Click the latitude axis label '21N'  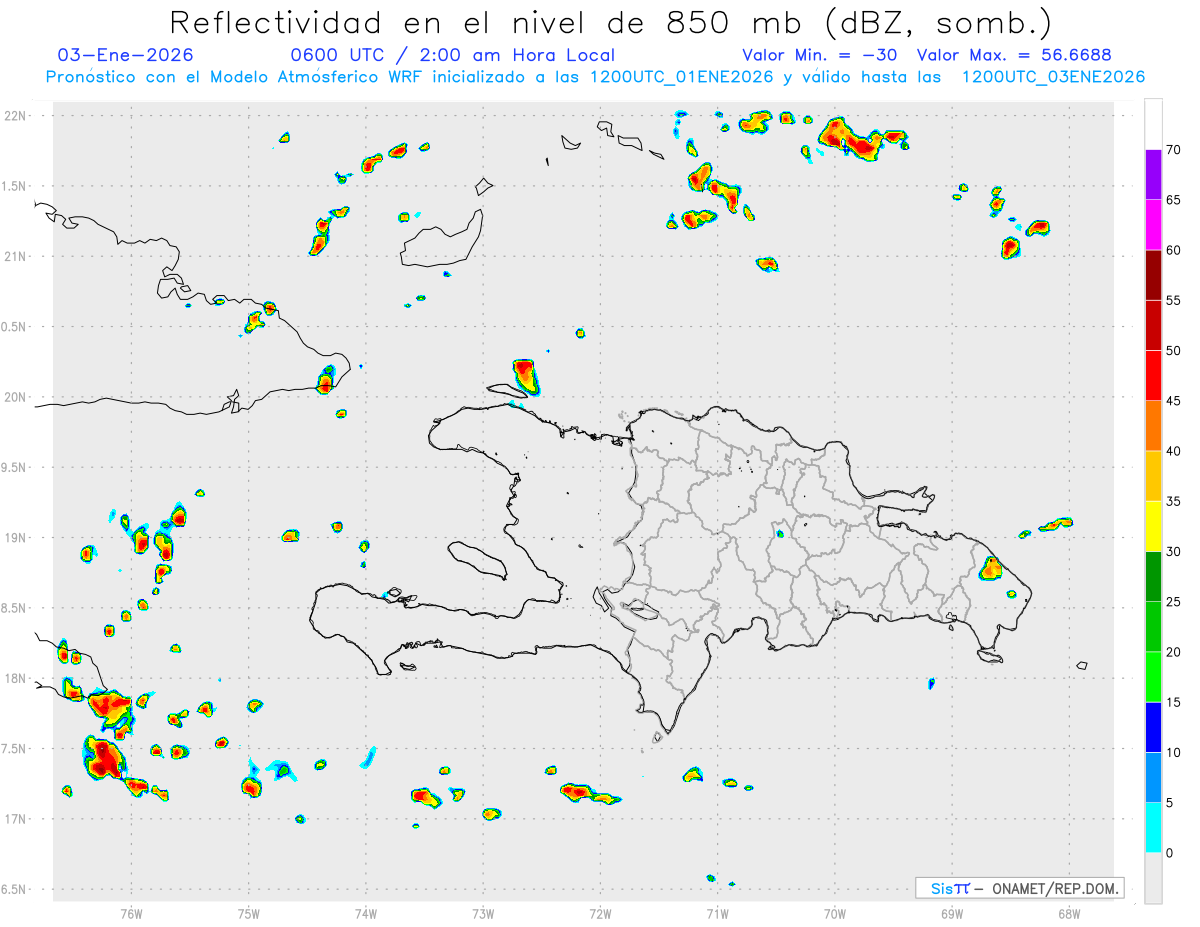coord(16,256)
